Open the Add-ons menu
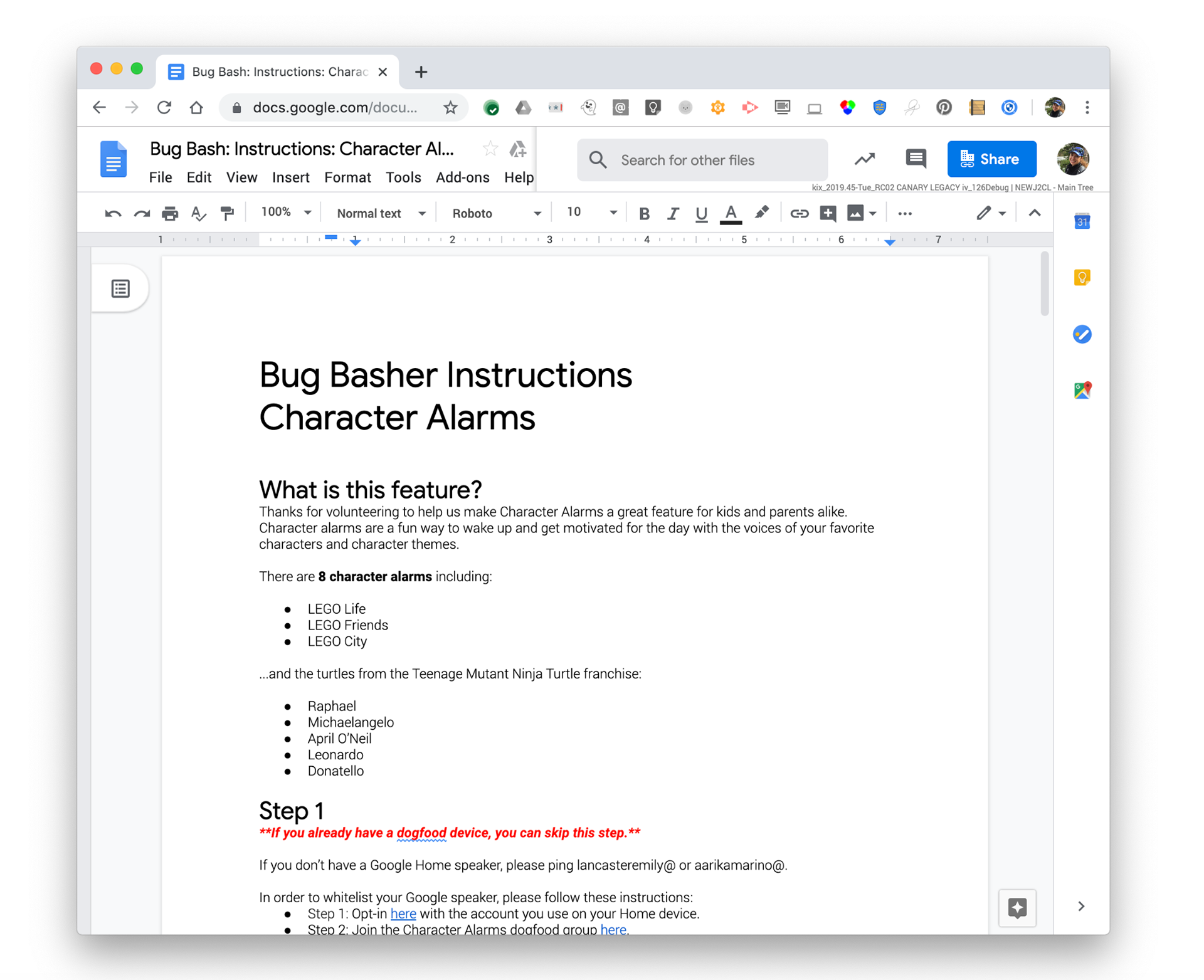Image resolution: width=1204 pixels, height=980 pixels. [x=462, y=177]
